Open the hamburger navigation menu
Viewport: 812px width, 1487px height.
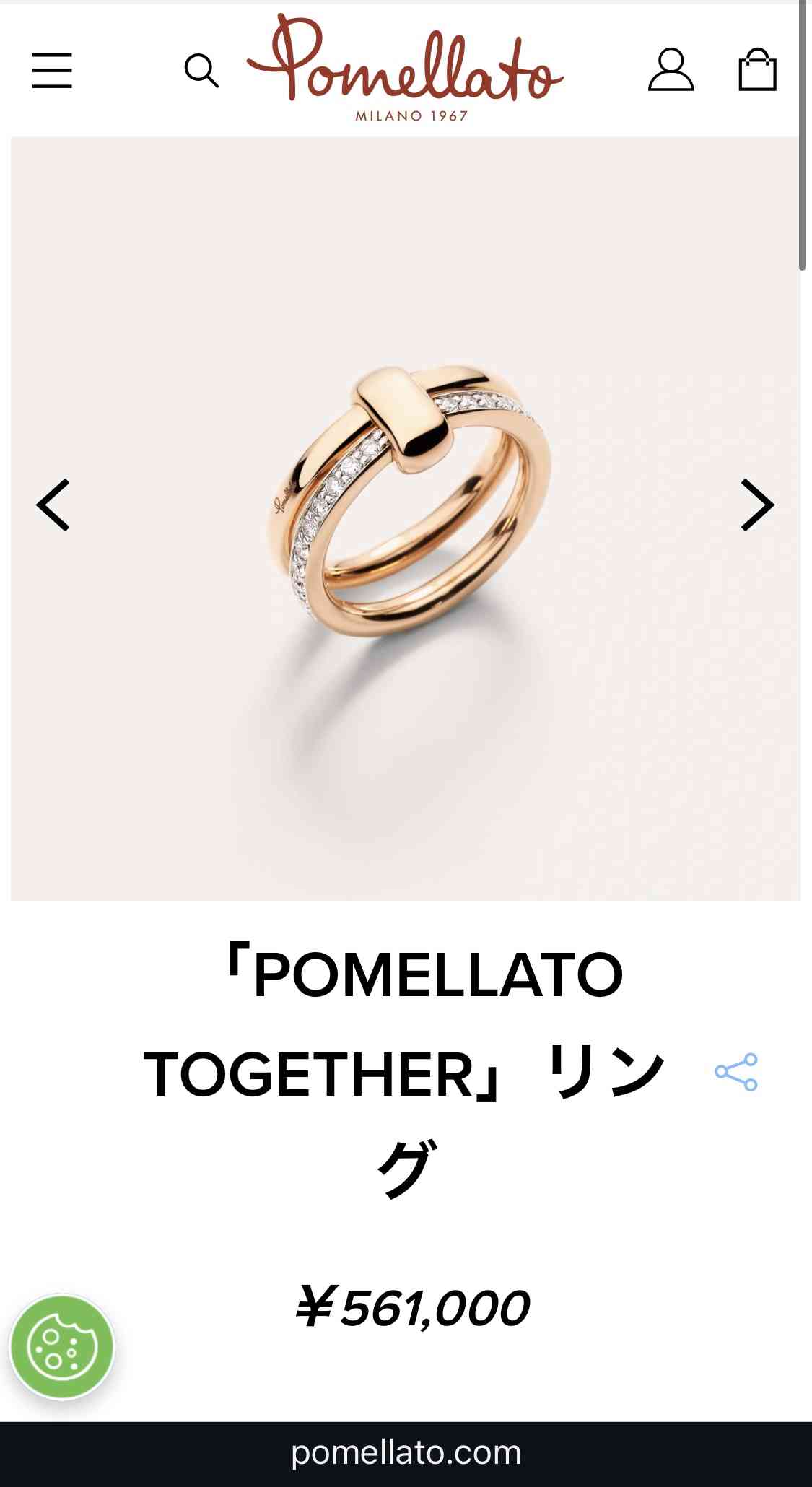click(x=52, y=71)
